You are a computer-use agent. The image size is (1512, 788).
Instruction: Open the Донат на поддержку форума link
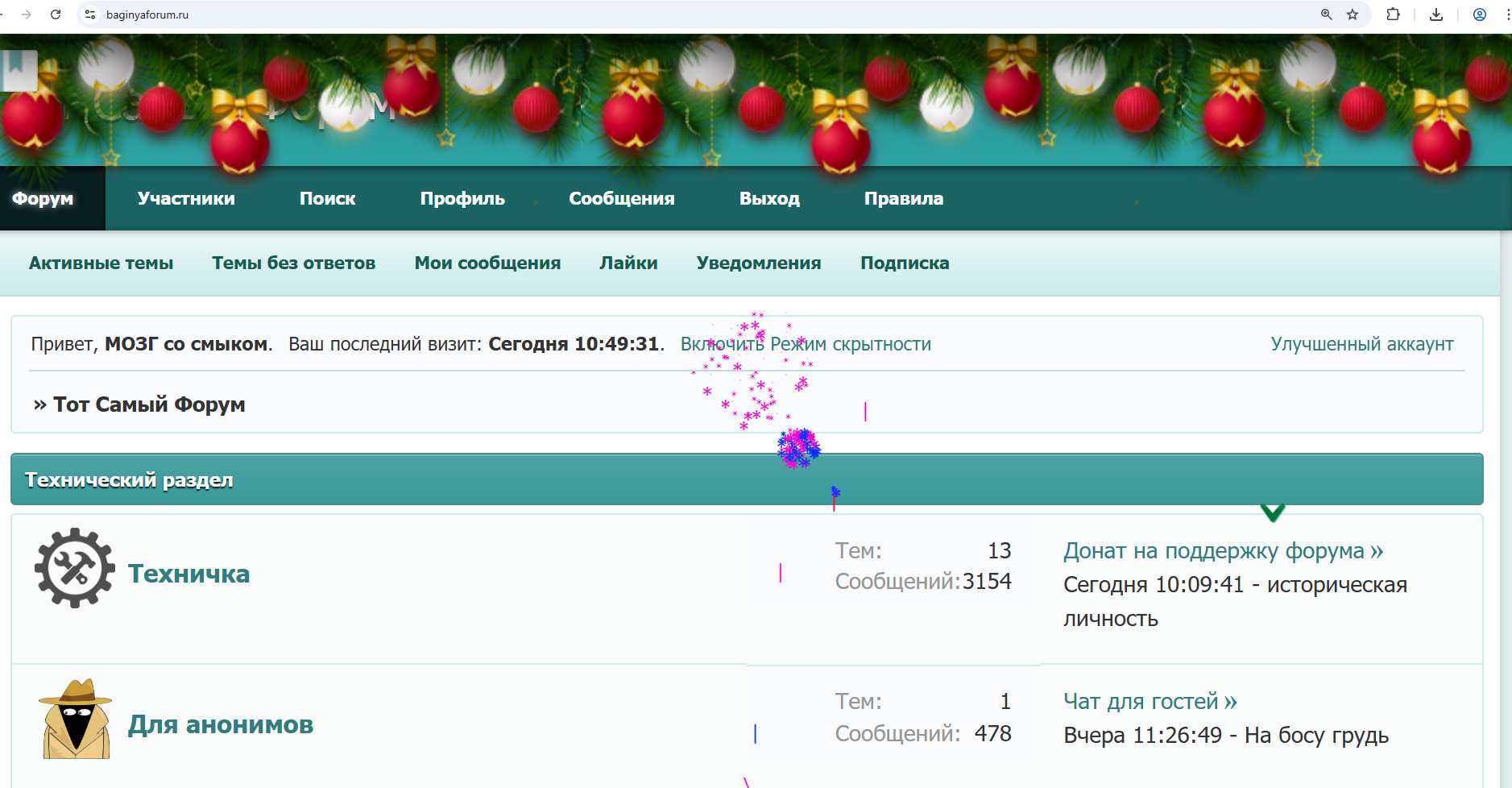tap(1222, 551)
